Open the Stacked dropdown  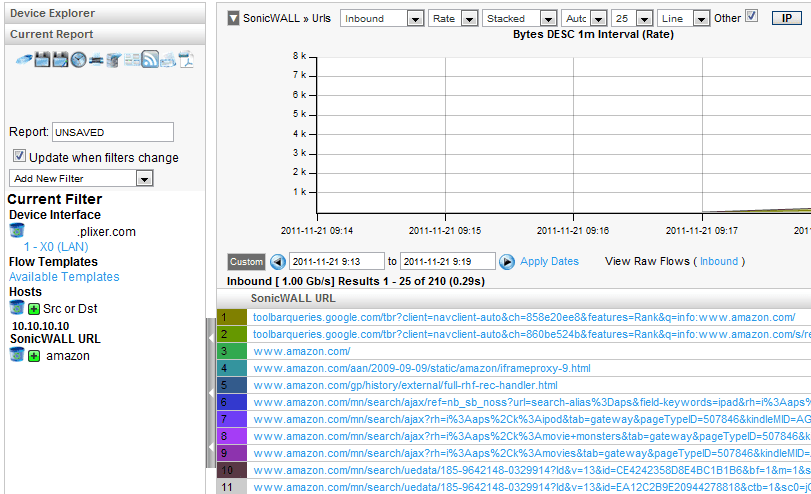(519, 19)
